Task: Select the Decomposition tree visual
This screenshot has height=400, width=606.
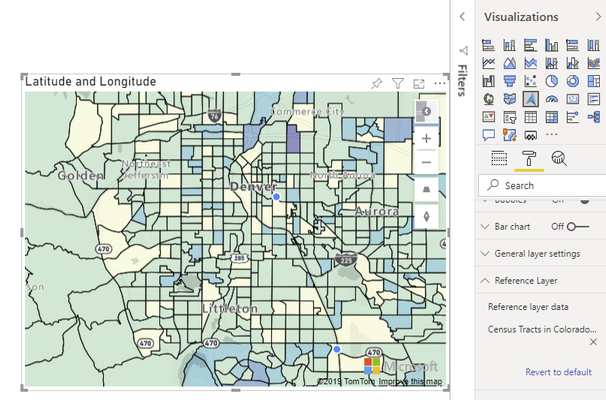Action: [x=594, y=117]
